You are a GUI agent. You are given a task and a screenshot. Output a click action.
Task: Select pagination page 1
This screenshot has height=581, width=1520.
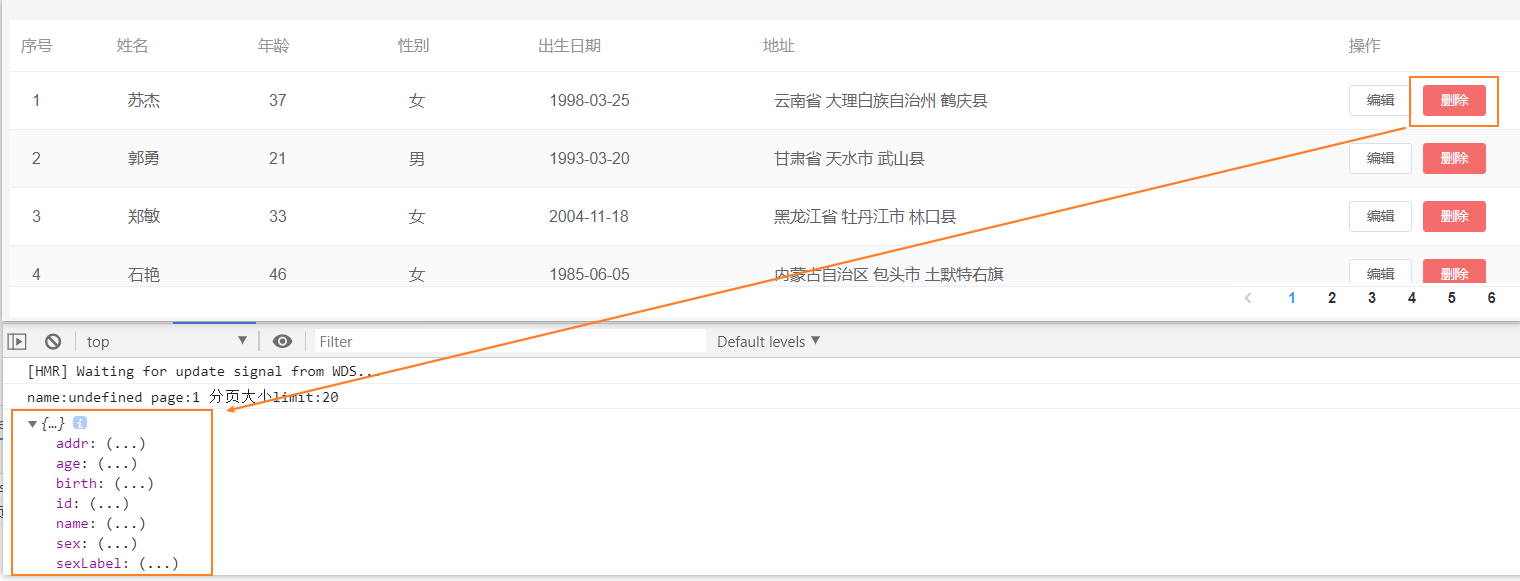coord(1292,298)
